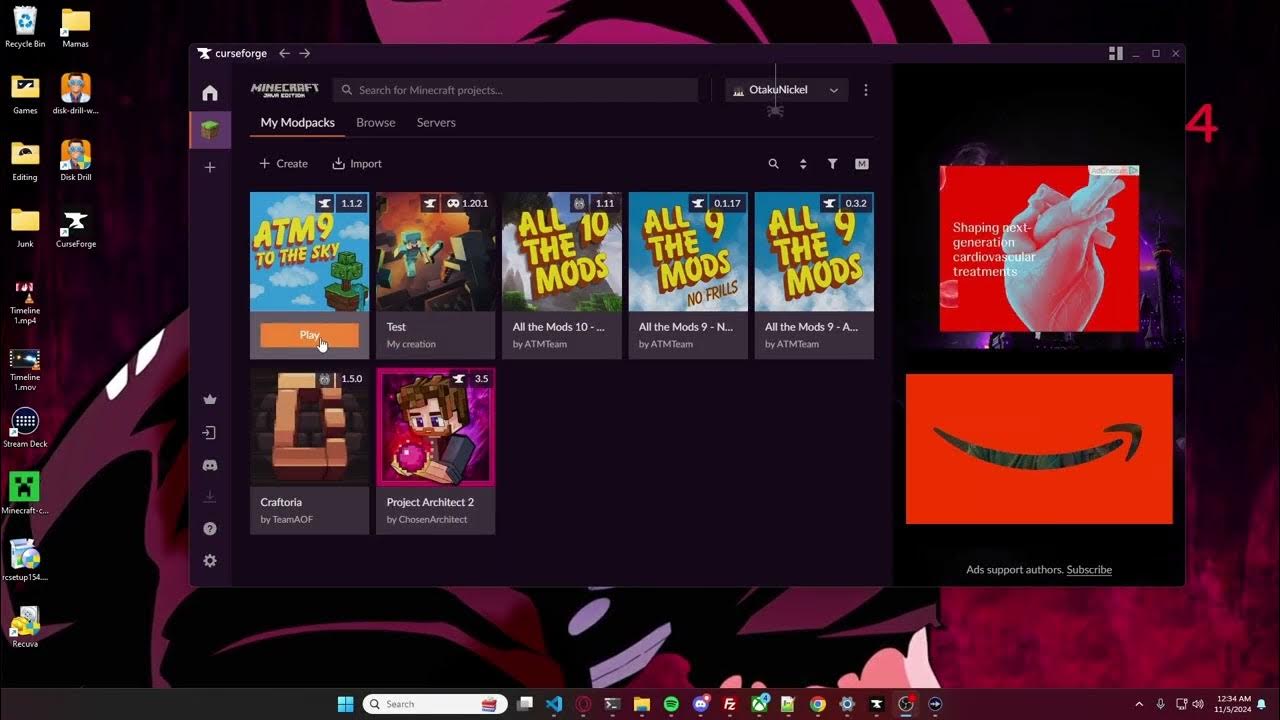The width and height of the screenshot is (1280, 720).
Task: Click the modpack search magnifier icon
Action: [773, 164]
